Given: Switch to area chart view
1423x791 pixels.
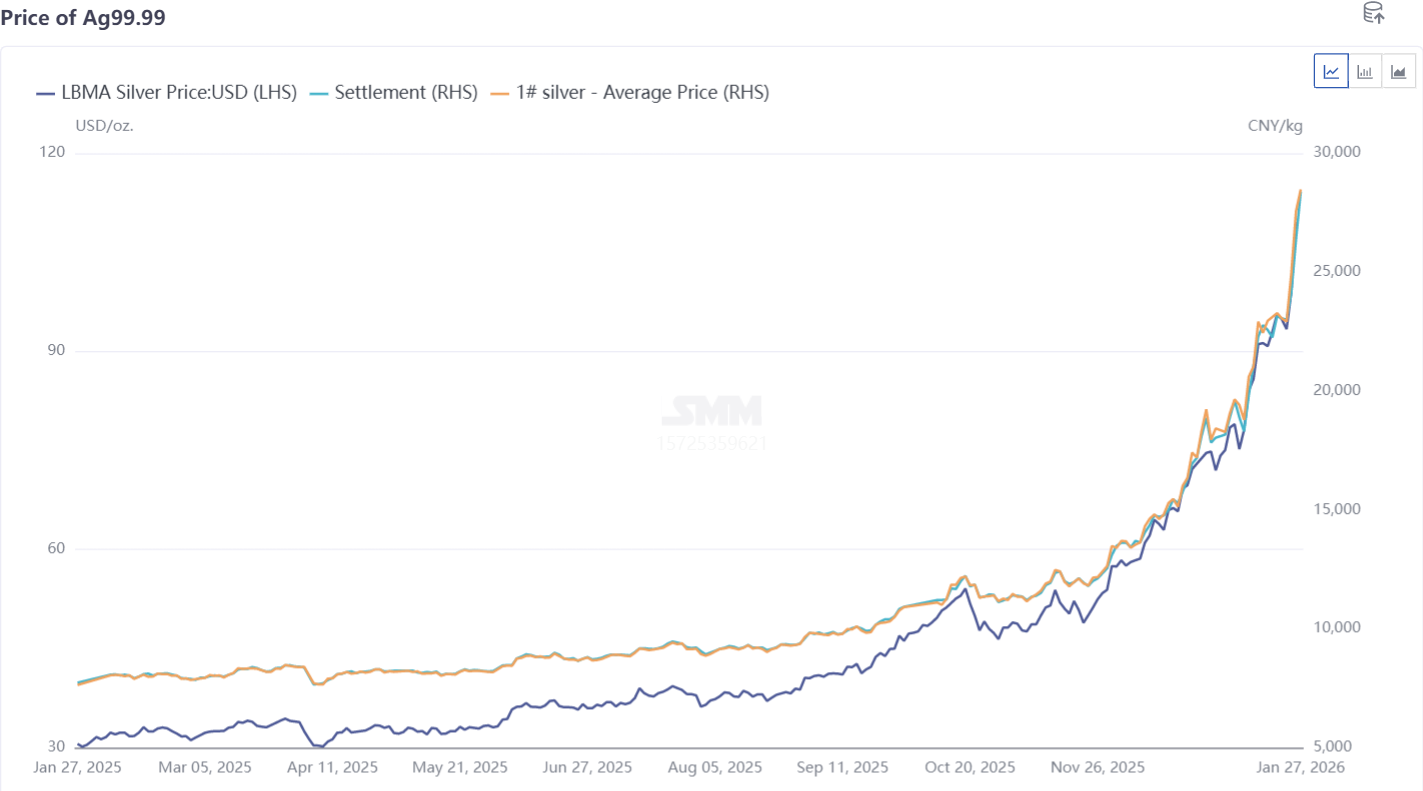Looking at the screenshot, I should (1399, 71).
